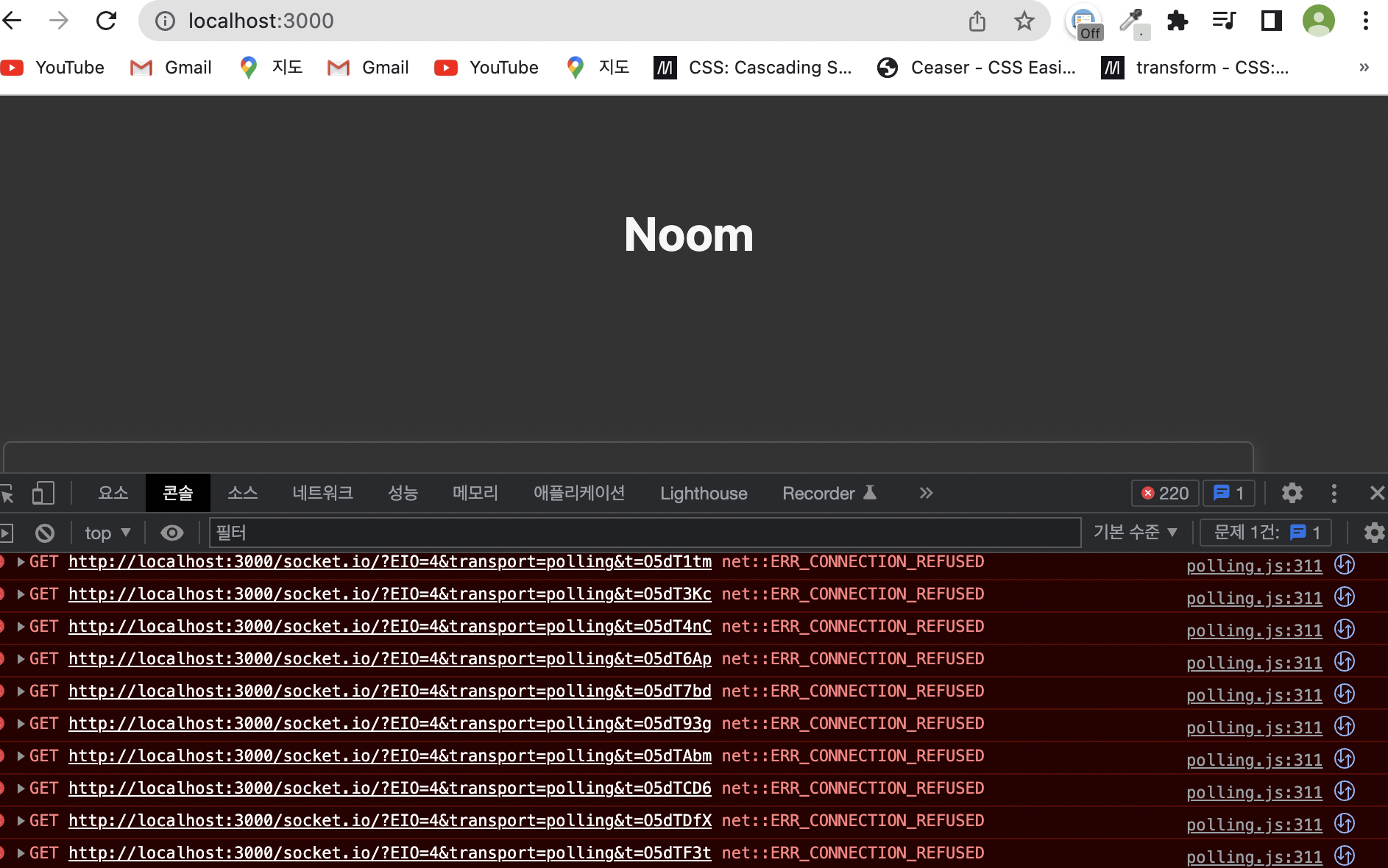This screenshot has width=1388, height=868.
Task: Click the 필터 filter input
Action: point(645,533)
